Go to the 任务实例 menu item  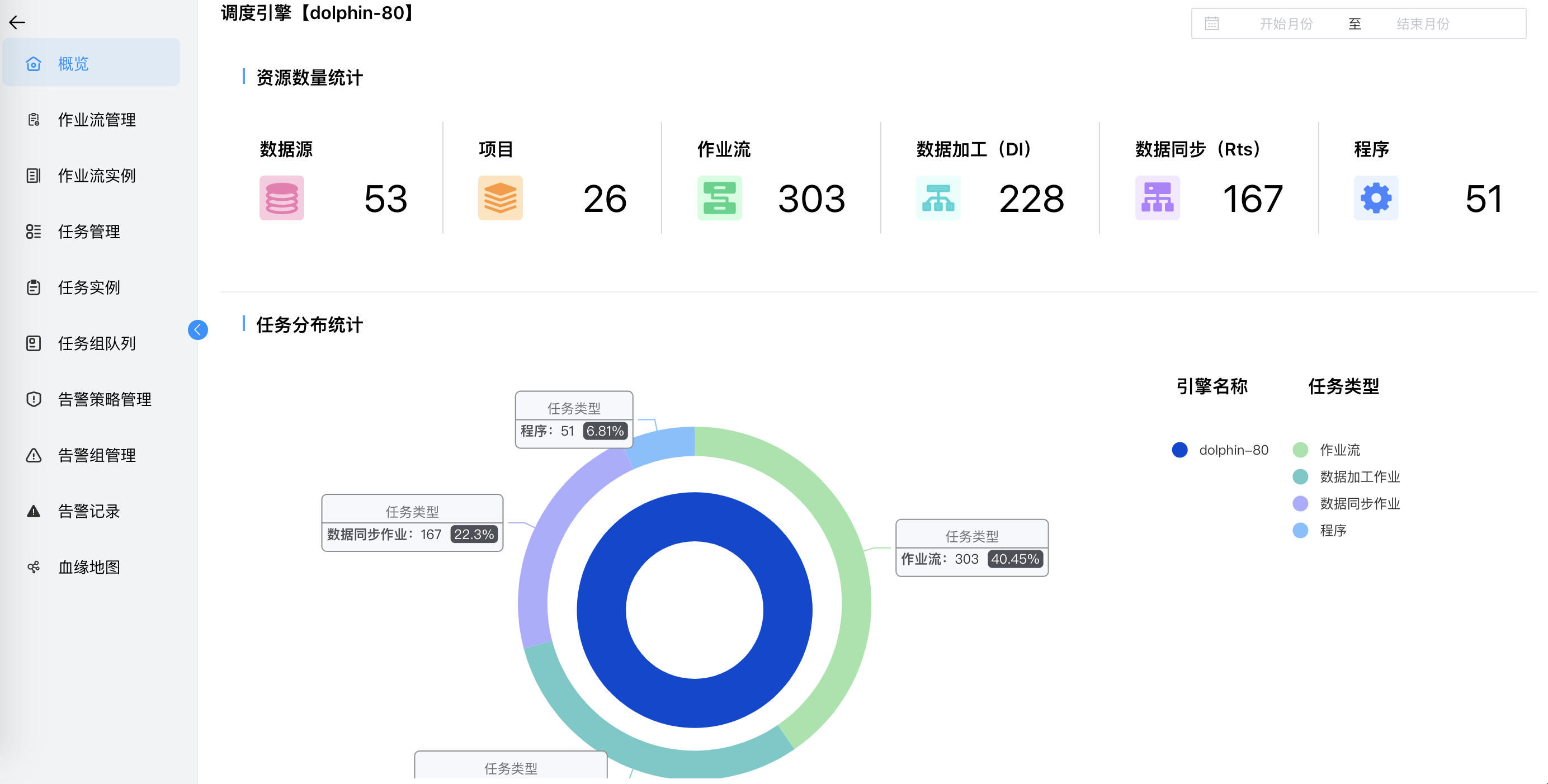pos(88,287)
